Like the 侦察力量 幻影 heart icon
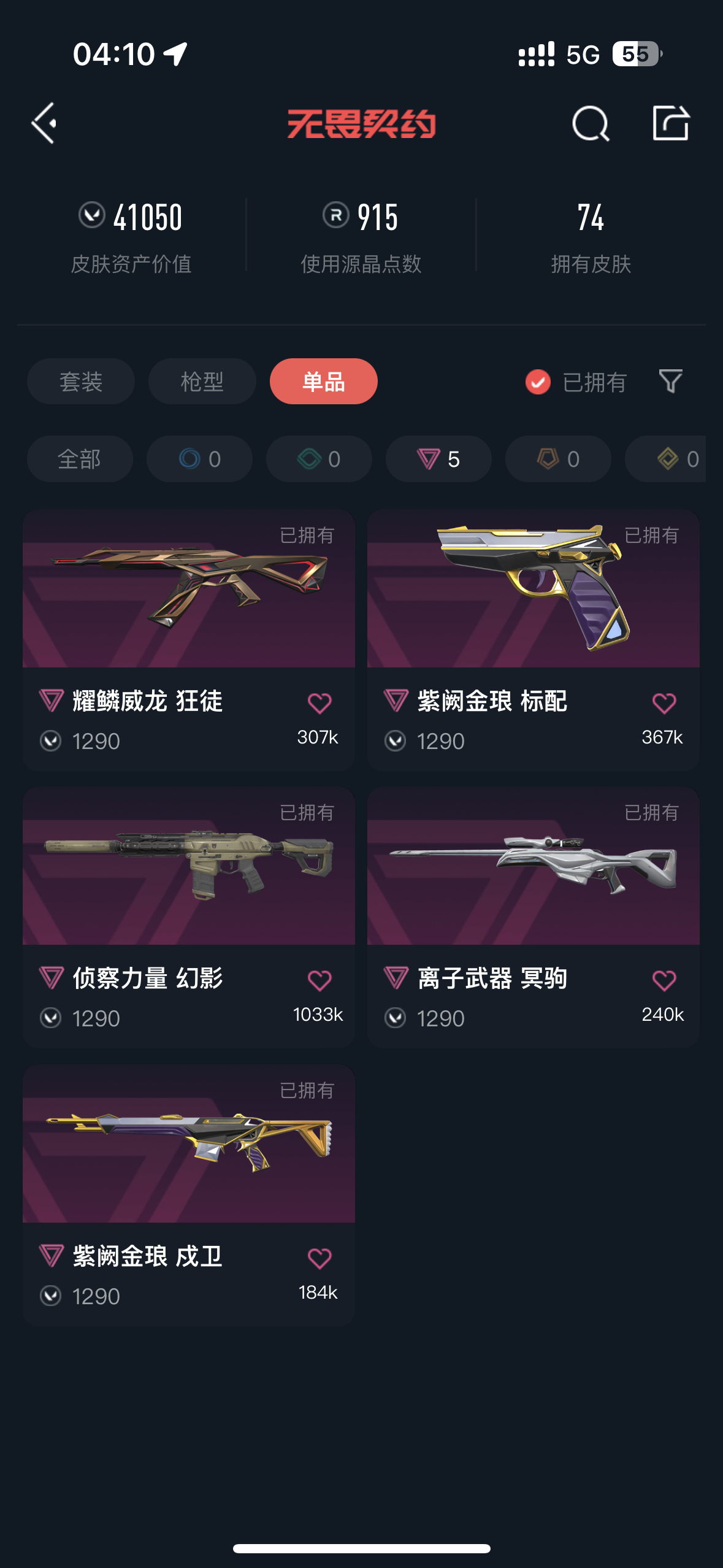 point(319,980)
